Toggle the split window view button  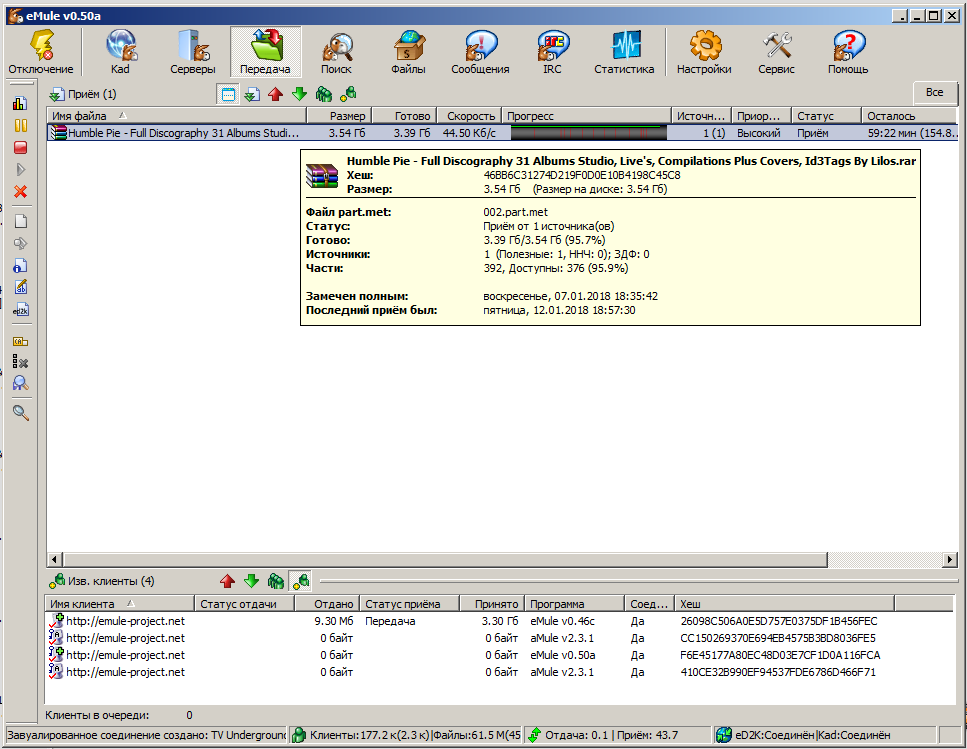[x=228, y=94]
